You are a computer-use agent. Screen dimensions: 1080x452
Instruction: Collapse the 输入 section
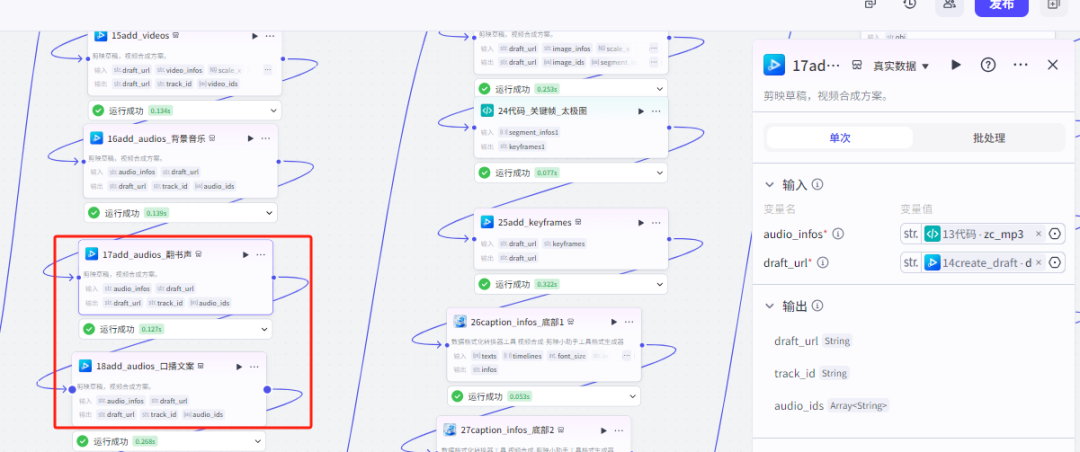[769, 185]
